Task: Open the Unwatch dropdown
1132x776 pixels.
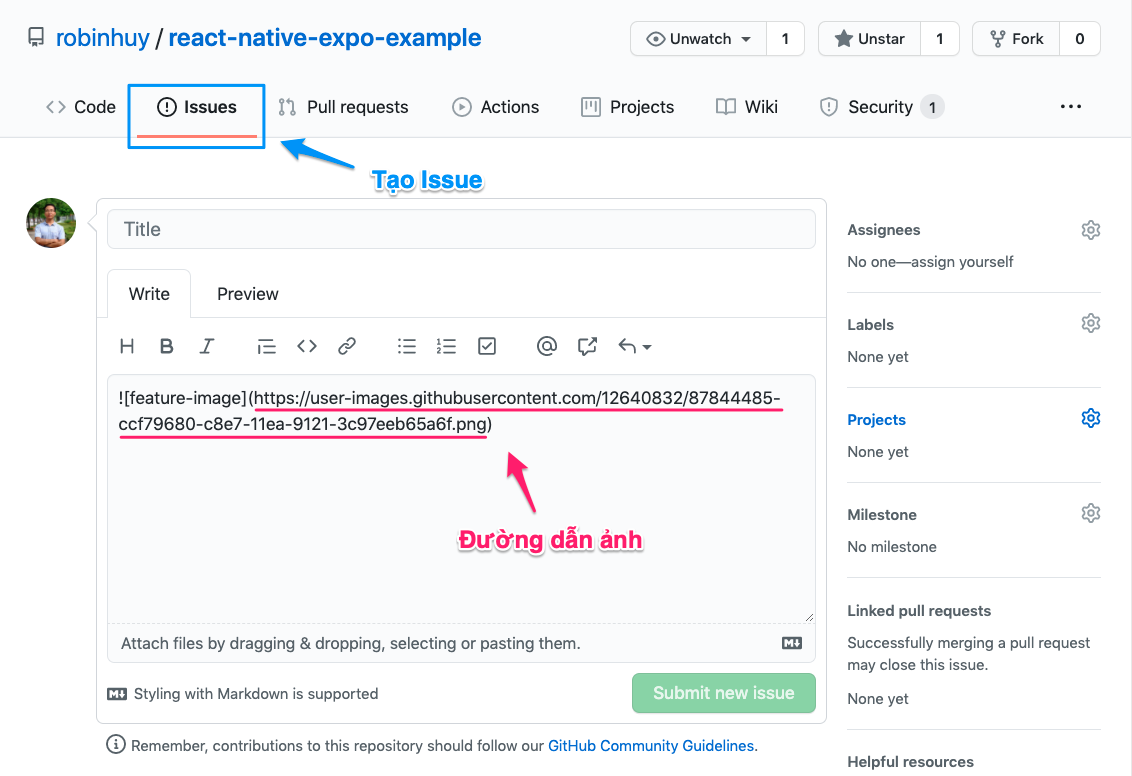Action: click(x=698, y=39)
